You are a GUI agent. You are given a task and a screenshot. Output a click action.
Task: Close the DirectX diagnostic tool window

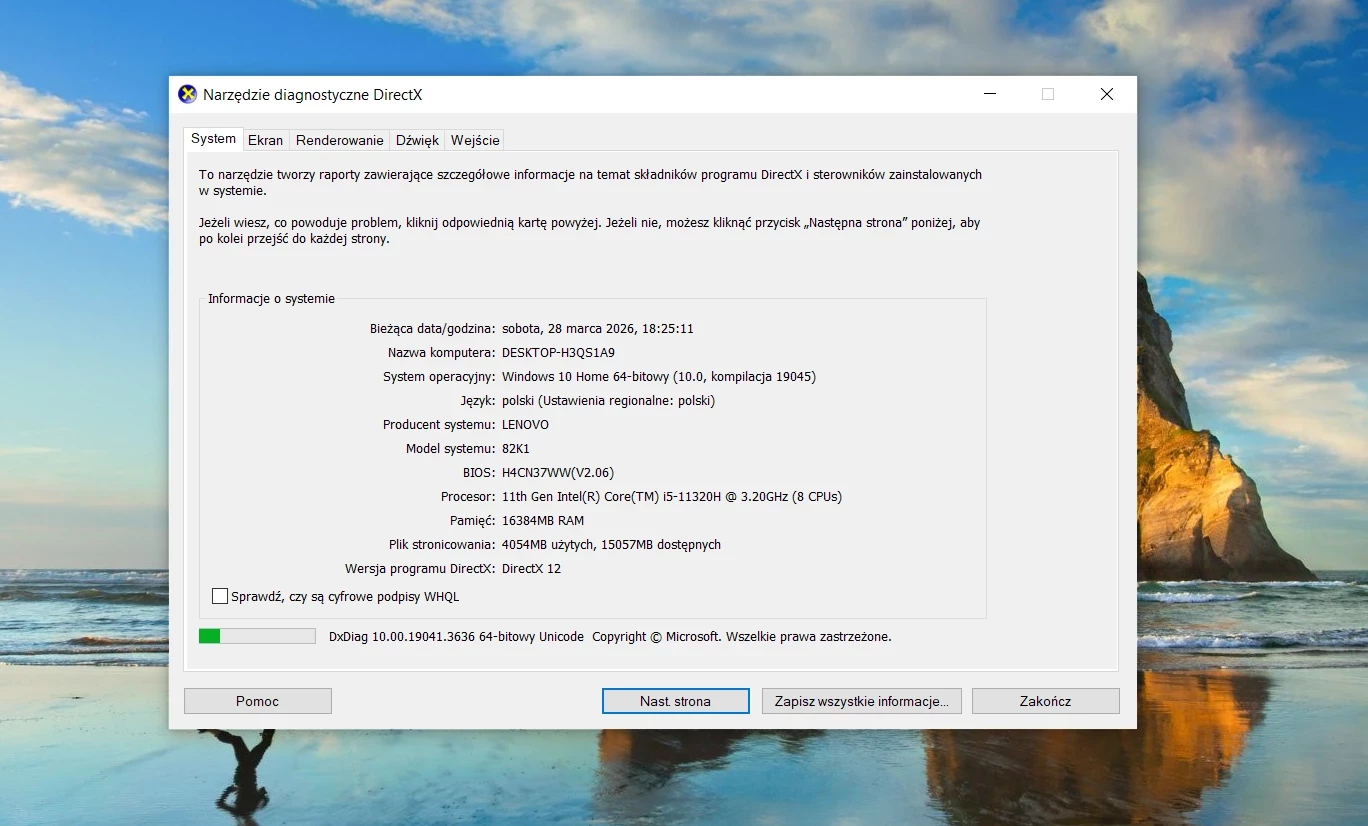coord(1106,94)
